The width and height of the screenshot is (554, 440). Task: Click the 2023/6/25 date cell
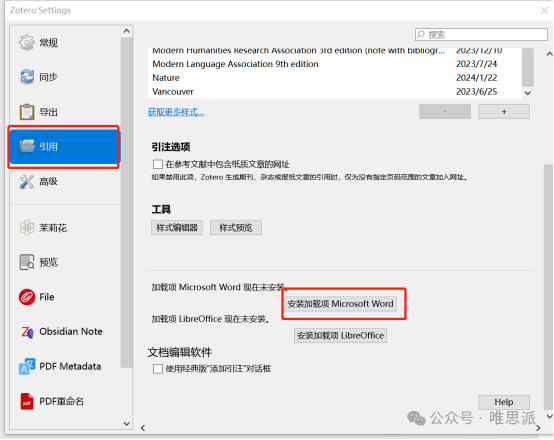pyautogui.click(x=477, y=92)
